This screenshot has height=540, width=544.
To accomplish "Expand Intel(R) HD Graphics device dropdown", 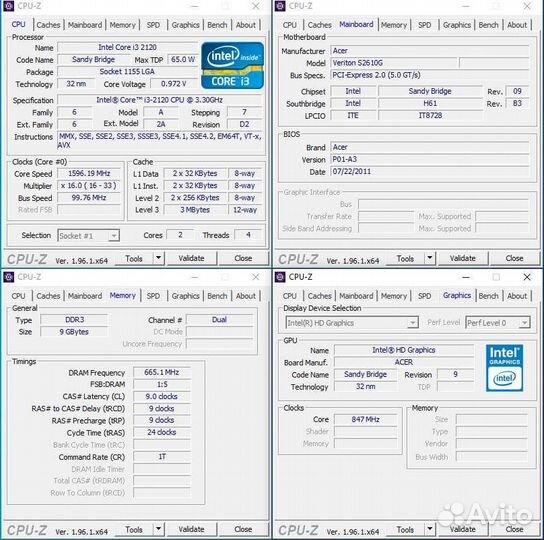I will (x=413, y=323).
